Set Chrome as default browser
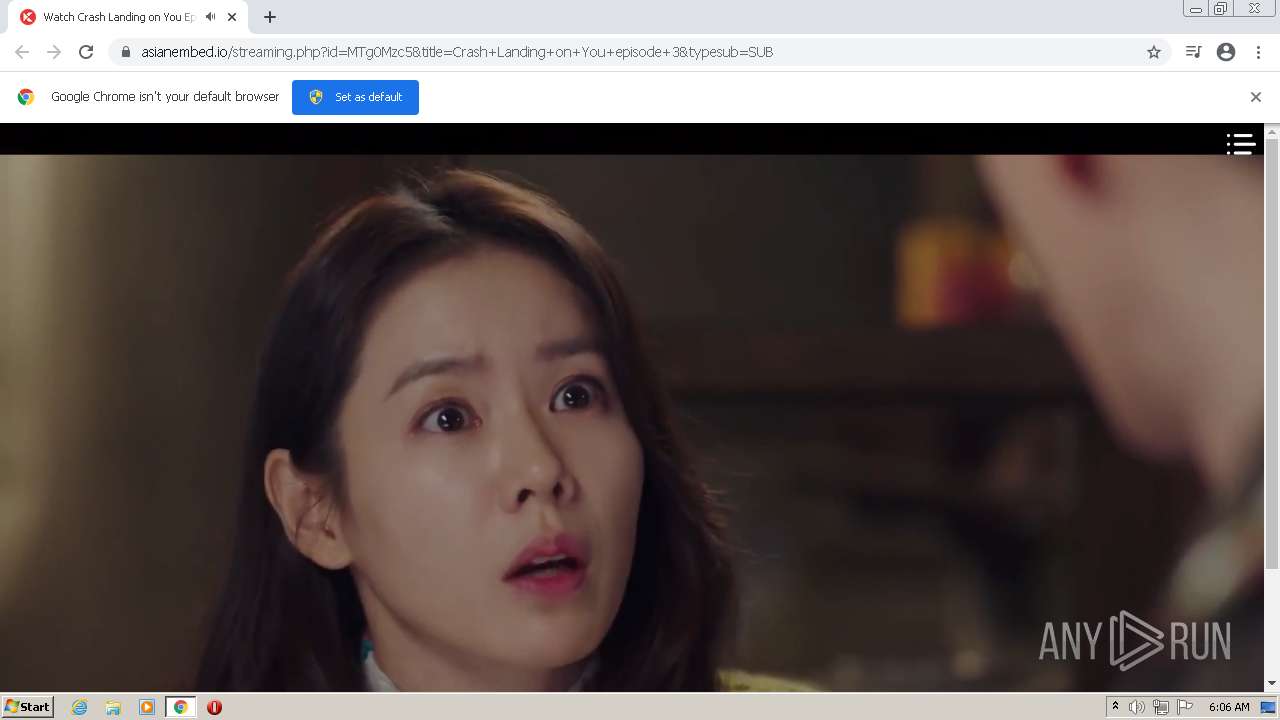 (x=355, y=97)
